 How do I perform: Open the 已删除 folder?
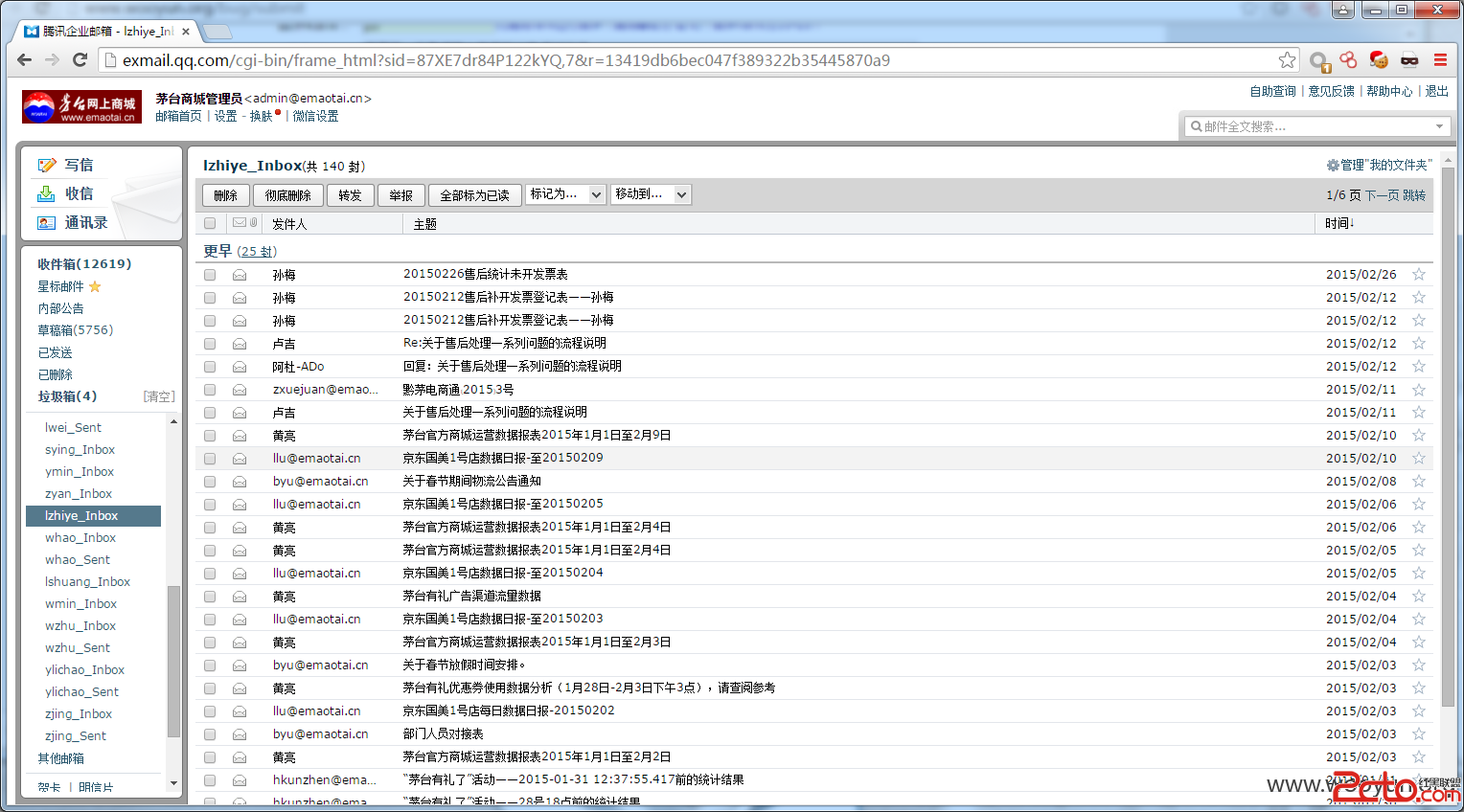(55, 374)
